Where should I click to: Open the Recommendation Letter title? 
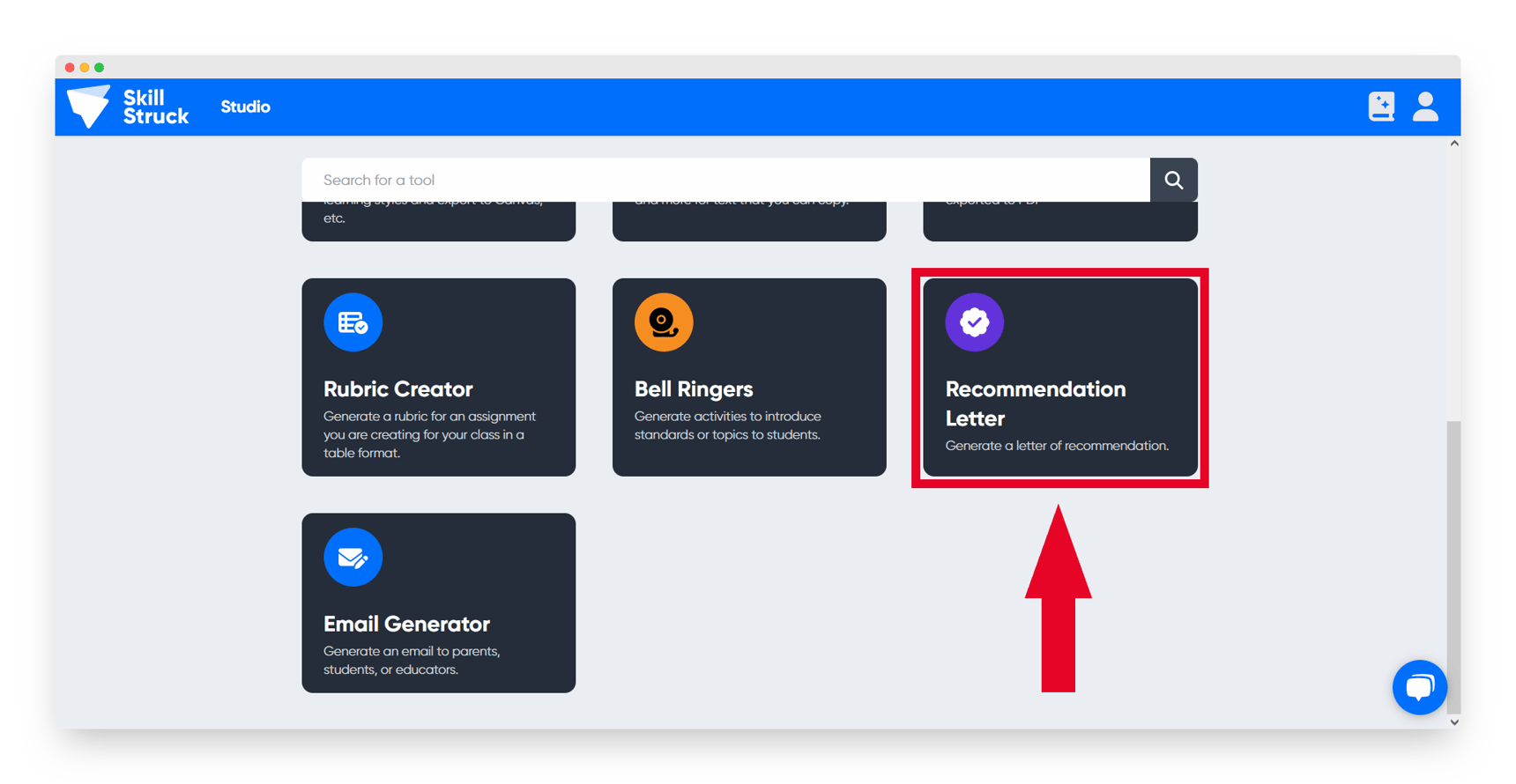(1035, 403)
